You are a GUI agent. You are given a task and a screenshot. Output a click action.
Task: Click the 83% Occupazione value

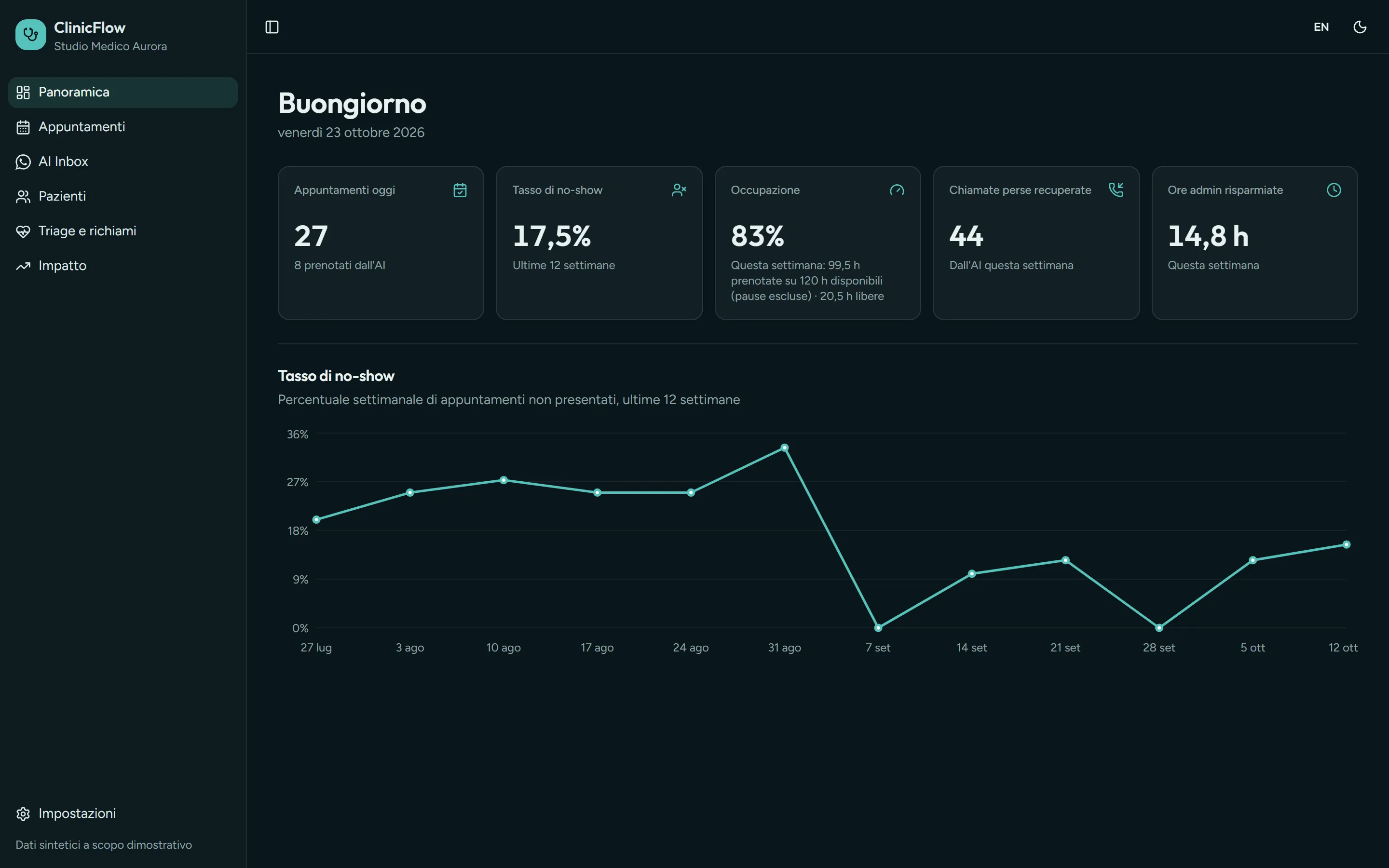coord(758,236)
